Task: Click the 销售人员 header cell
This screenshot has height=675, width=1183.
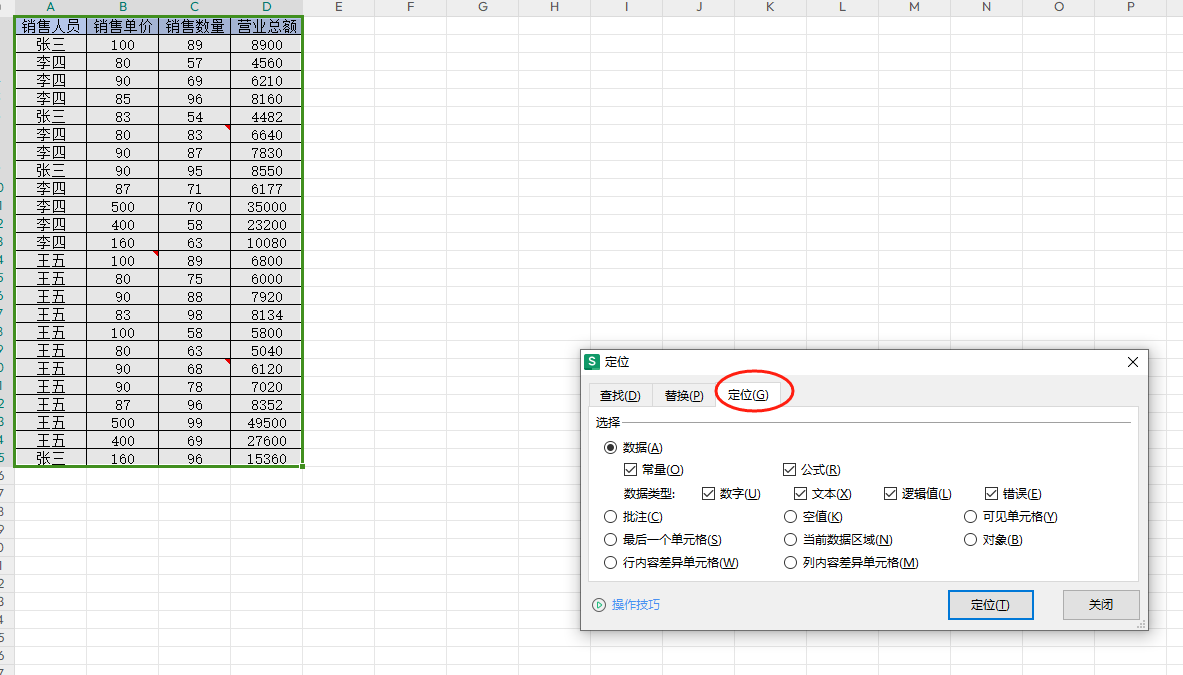Action: coord(51,26)
